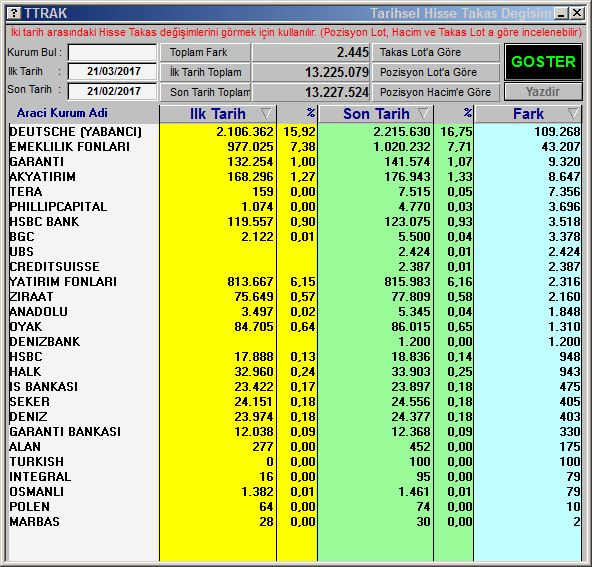Edit the Ilk Tarih date field
This screenshot has width=592, height=567.
[112, 71]
